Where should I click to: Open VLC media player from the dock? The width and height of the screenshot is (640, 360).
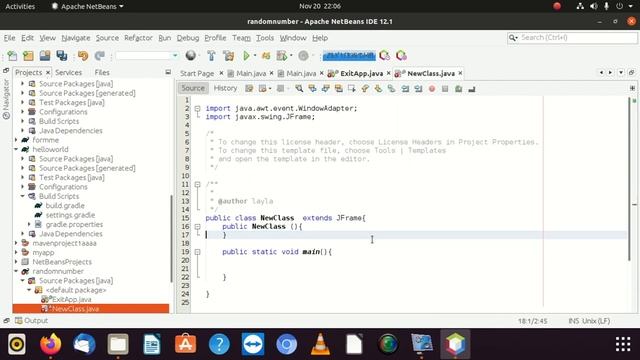click(x=320, y=344)
